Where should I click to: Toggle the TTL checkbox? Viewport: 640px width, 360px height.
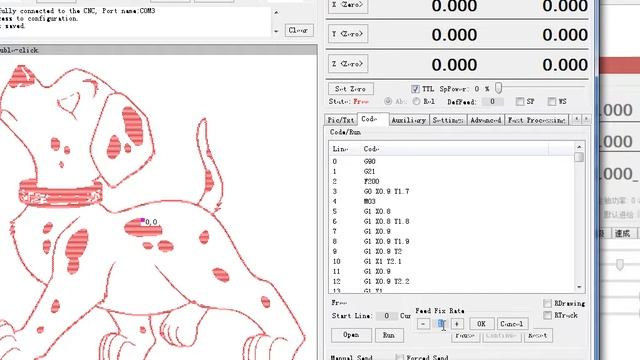415,89
